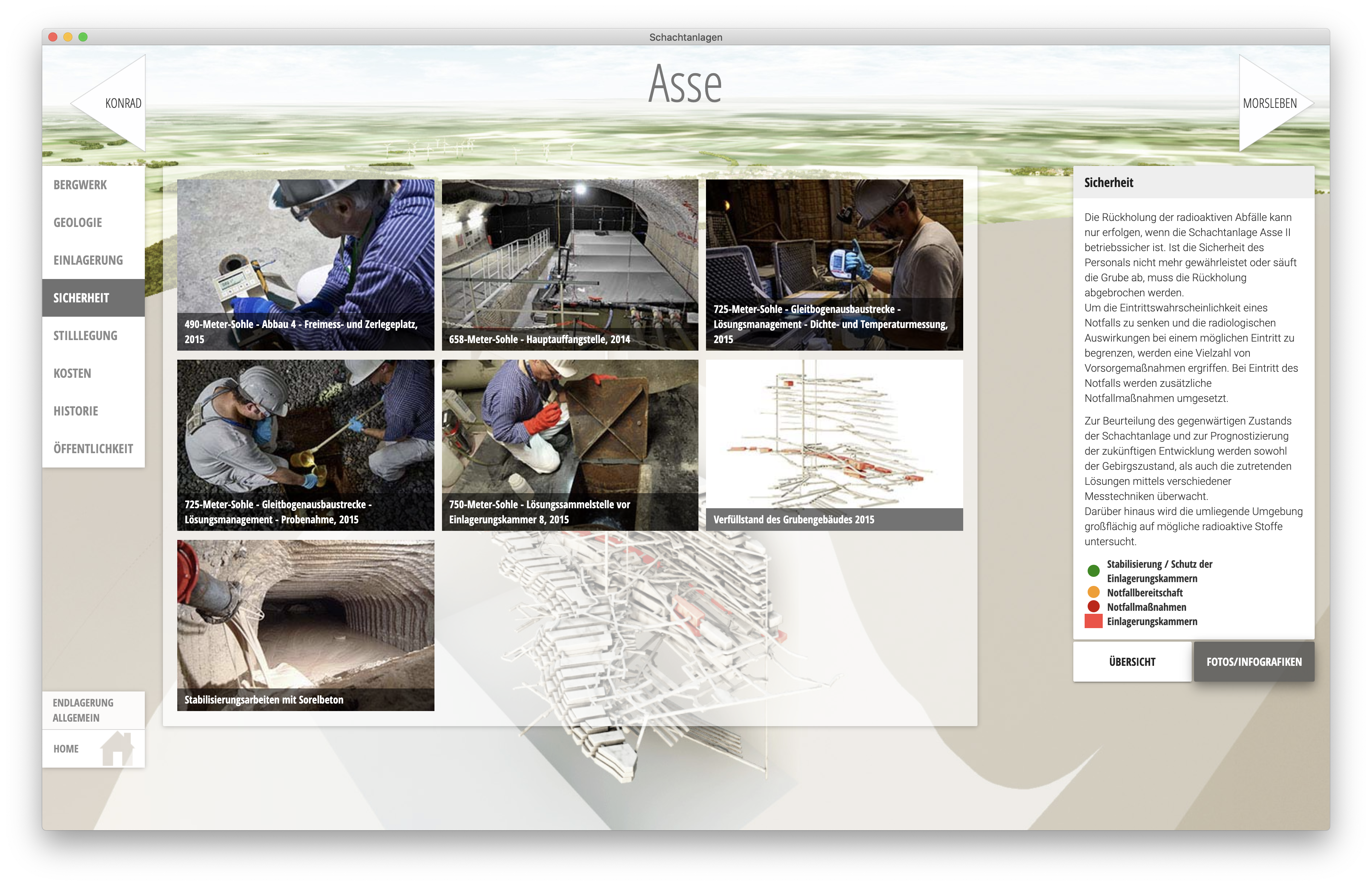
Task: Toggle dark red Notfallmaßnahmen legend dot
Action: tap(1093, 606)
